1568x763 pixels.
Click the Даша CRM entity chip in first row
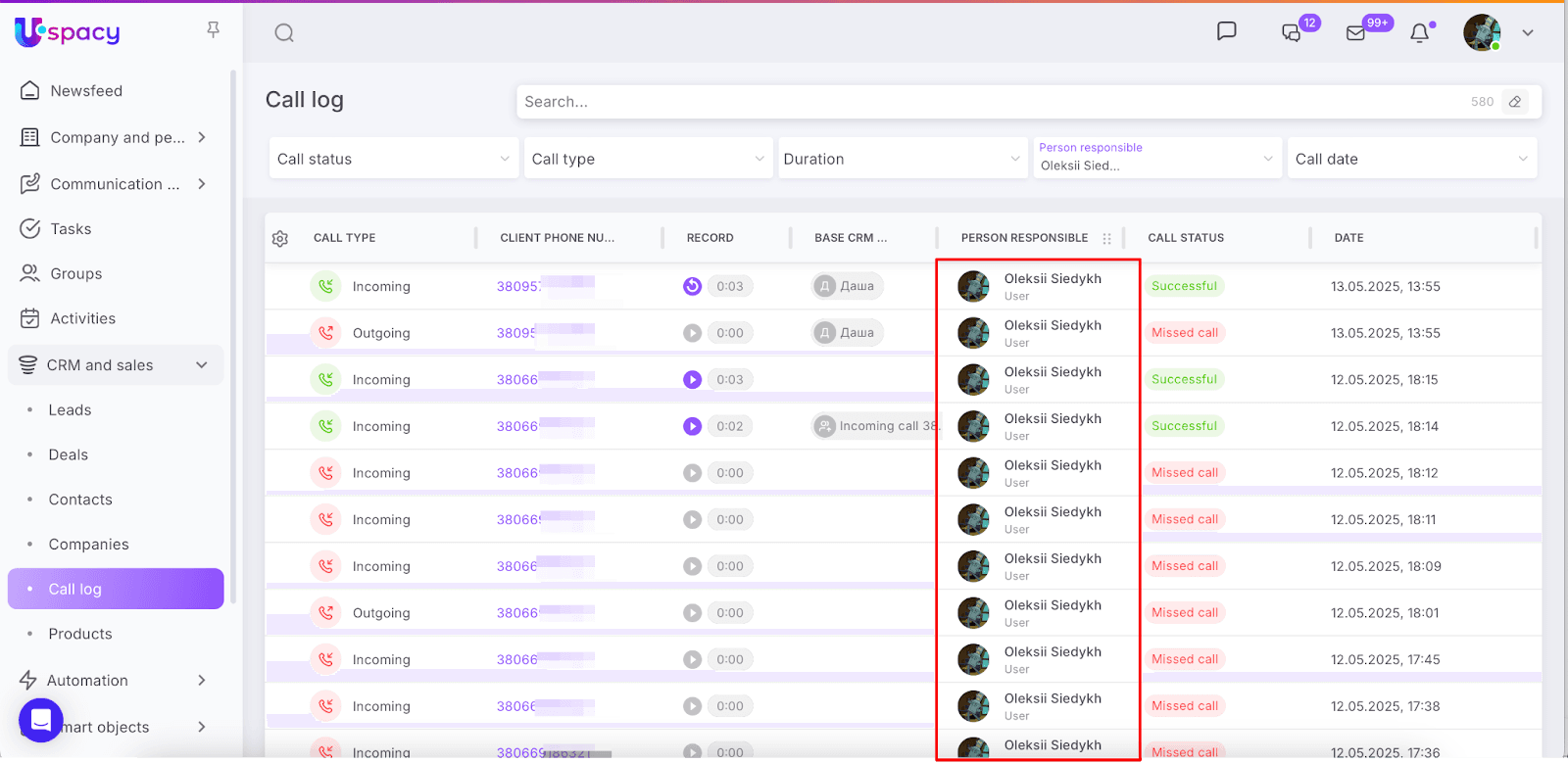pyautogui.click(x=848, y=286)
